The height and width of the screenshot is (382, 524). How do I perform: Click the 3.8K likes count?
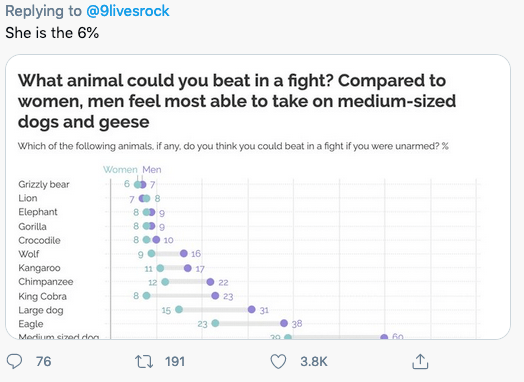tap(313, 362)
